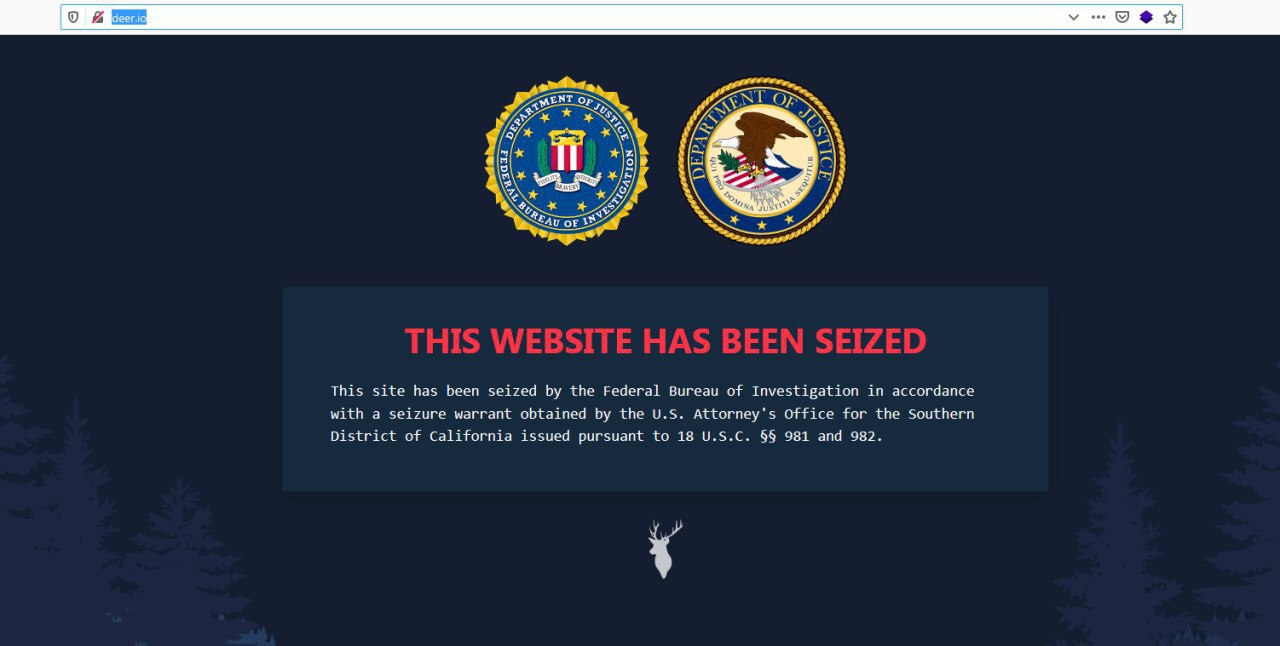Open the page actions three-dot menu

[1098, 17]
